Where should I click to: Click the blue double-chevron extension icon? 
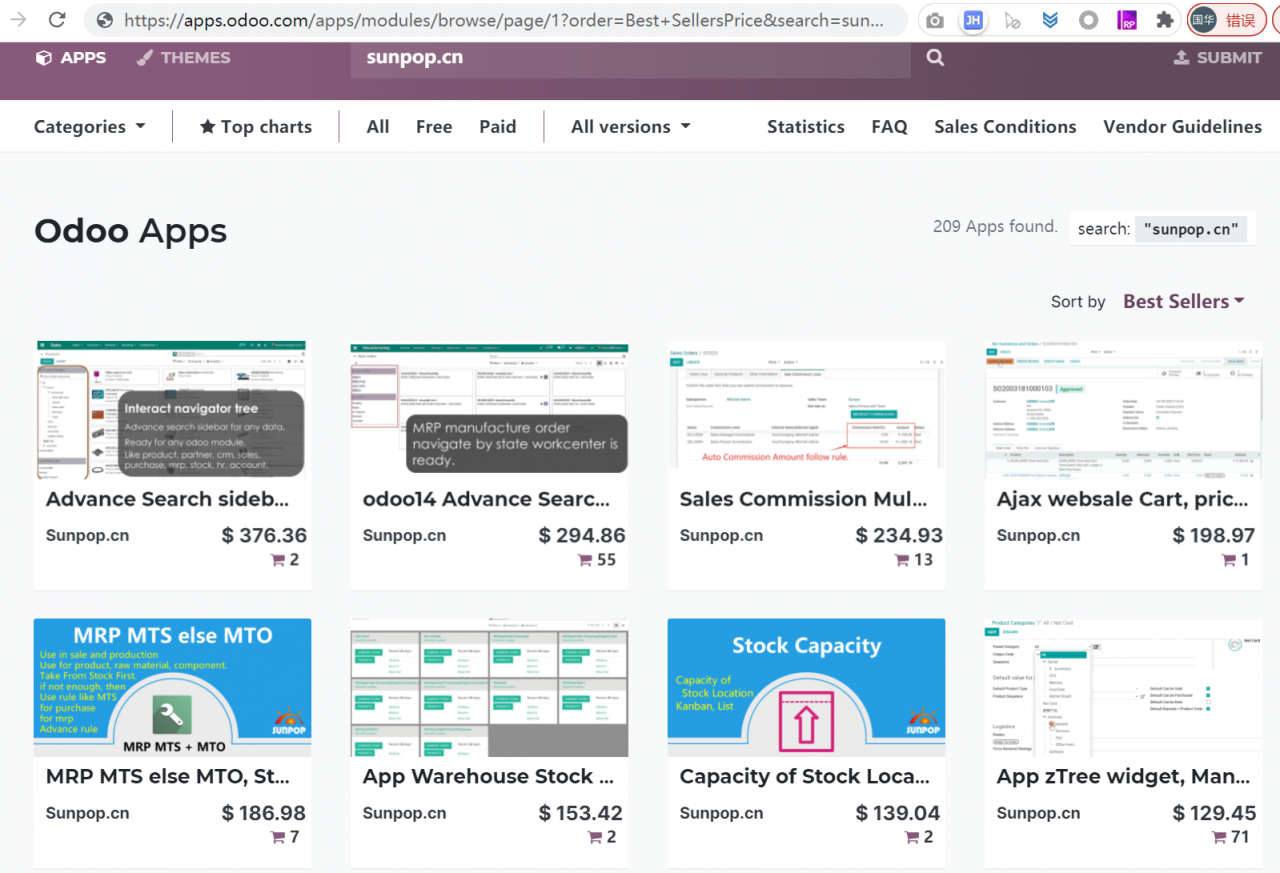(x=1050, y=20)
